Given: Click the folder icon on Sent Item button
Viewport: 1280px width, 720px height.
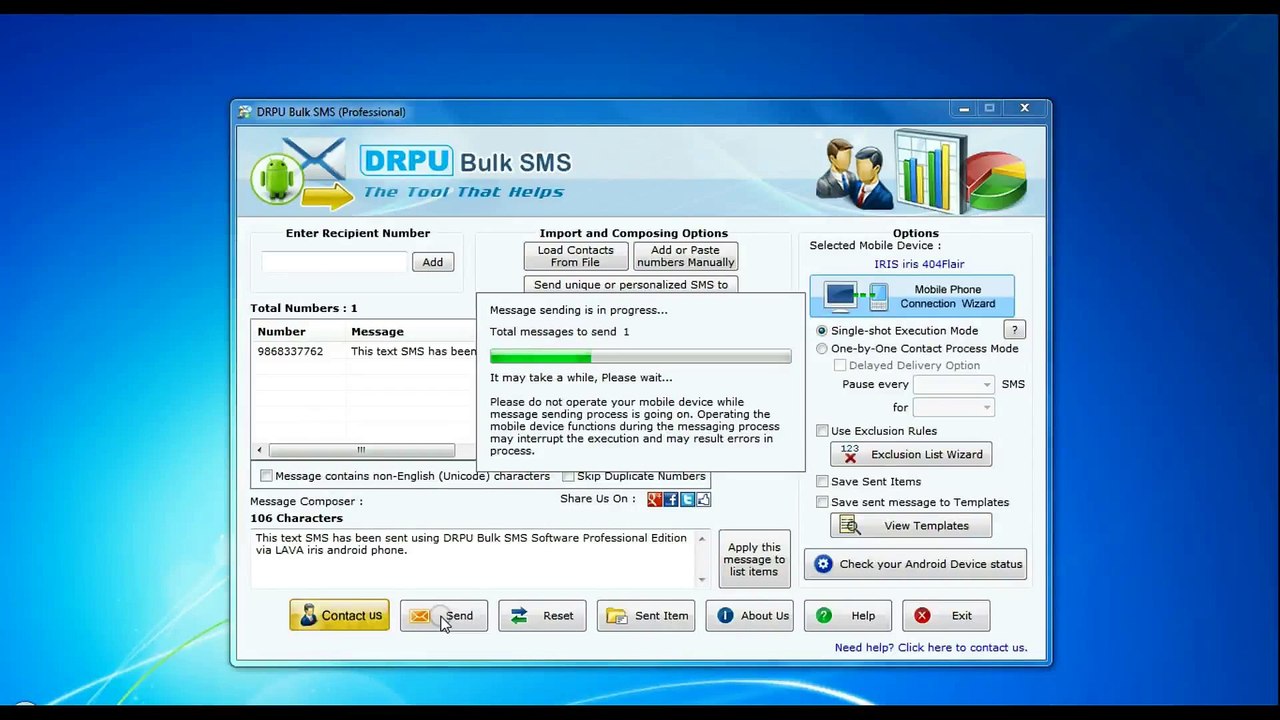Looking at the screenshot, I should coord(617,616).
